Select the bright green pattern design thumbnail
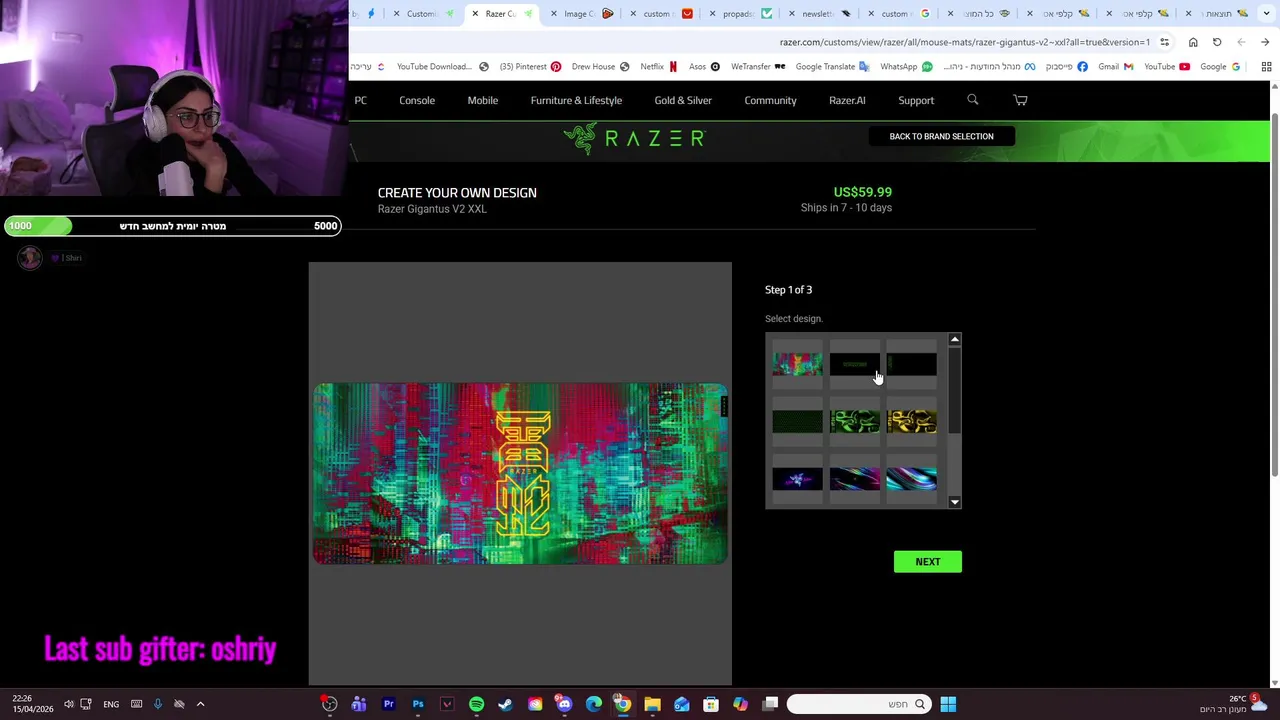Image resolution: width=1280 pixels, height=720 pixels. tap(854, 421)
